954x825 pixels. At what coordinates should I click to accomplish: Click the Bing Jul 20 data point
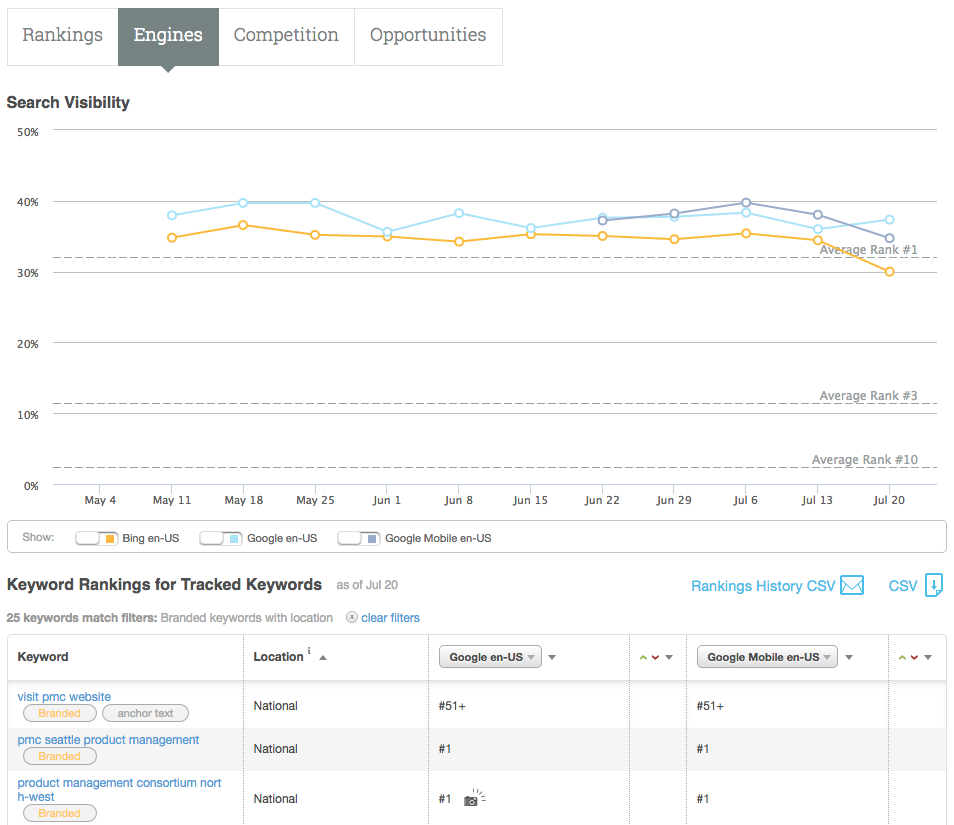click(889, 272)
